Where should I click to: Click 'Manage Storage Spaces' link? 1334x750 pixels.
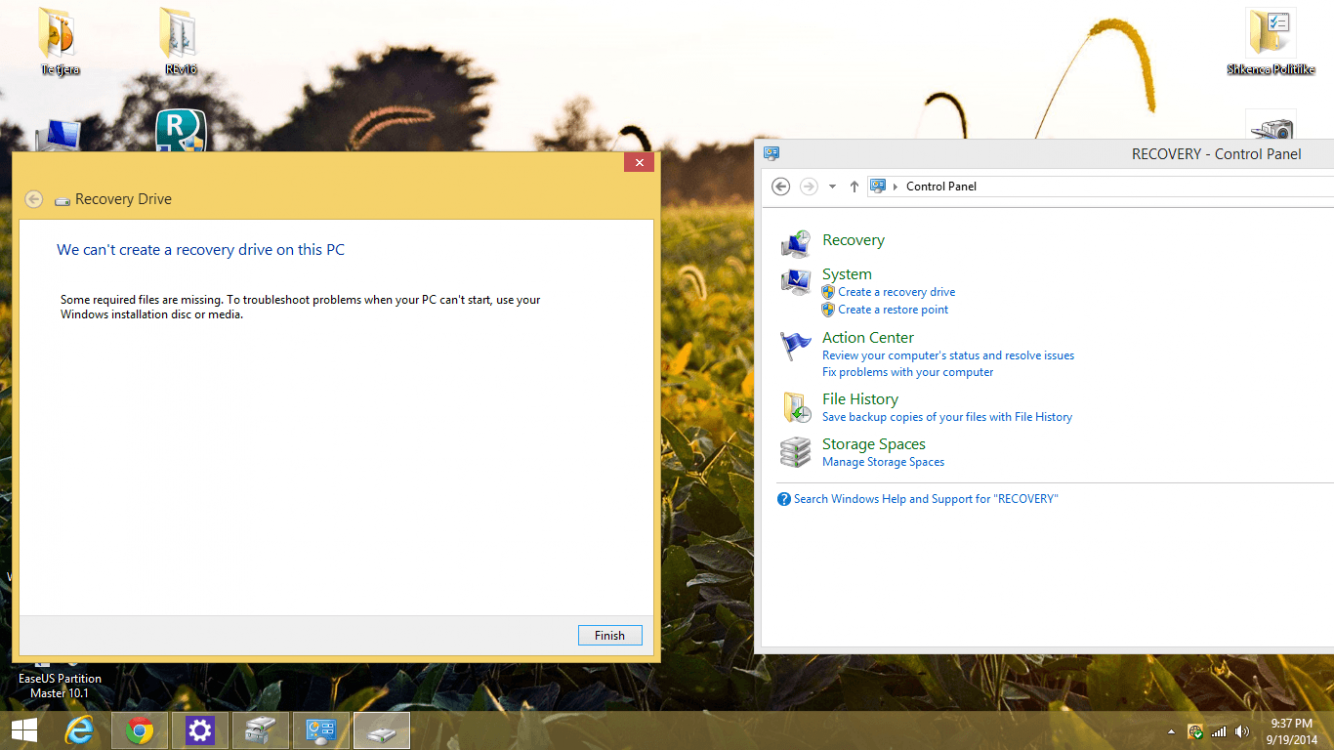pyautogui.click(x=882, y=462)
